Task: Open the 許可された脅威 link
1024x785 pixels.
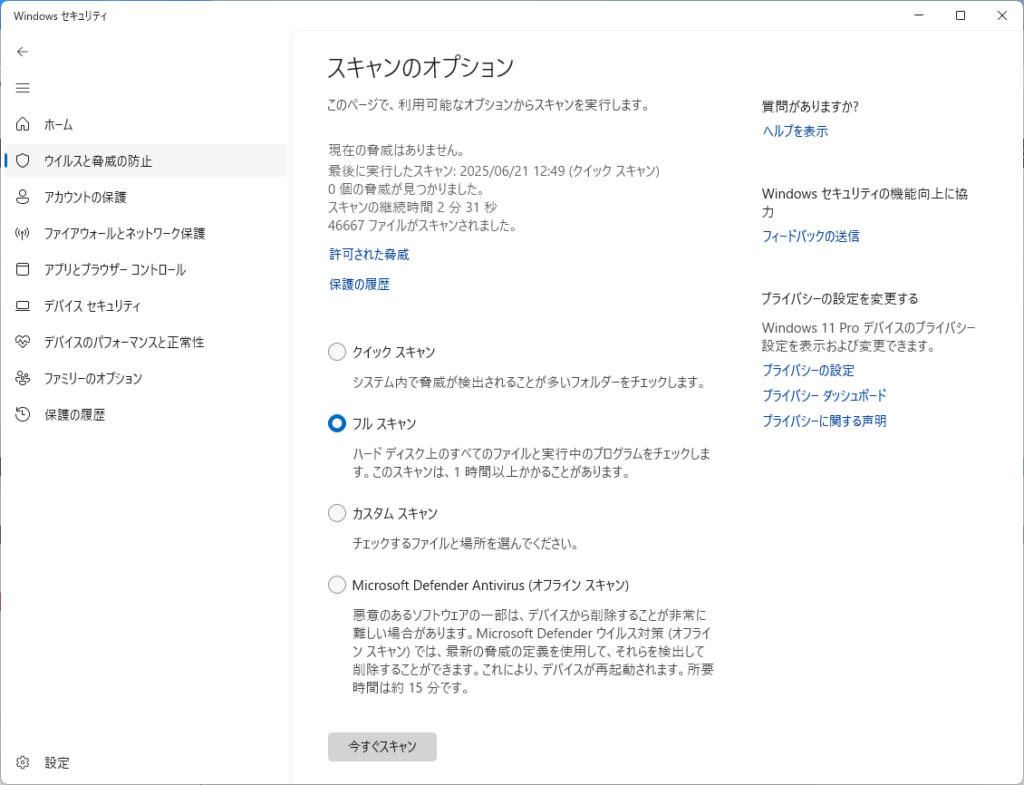Action: [369, 255]
